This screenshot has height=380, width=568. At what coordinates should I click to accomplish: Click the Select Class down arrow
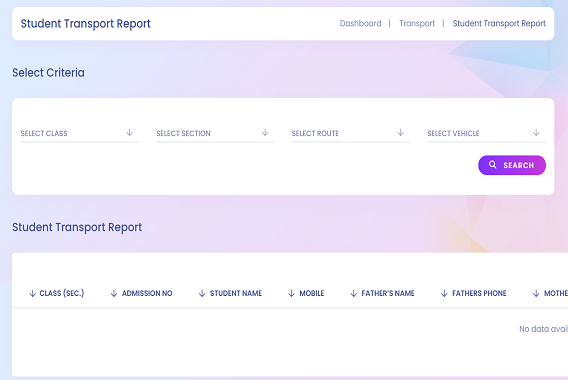coord(129,133)
